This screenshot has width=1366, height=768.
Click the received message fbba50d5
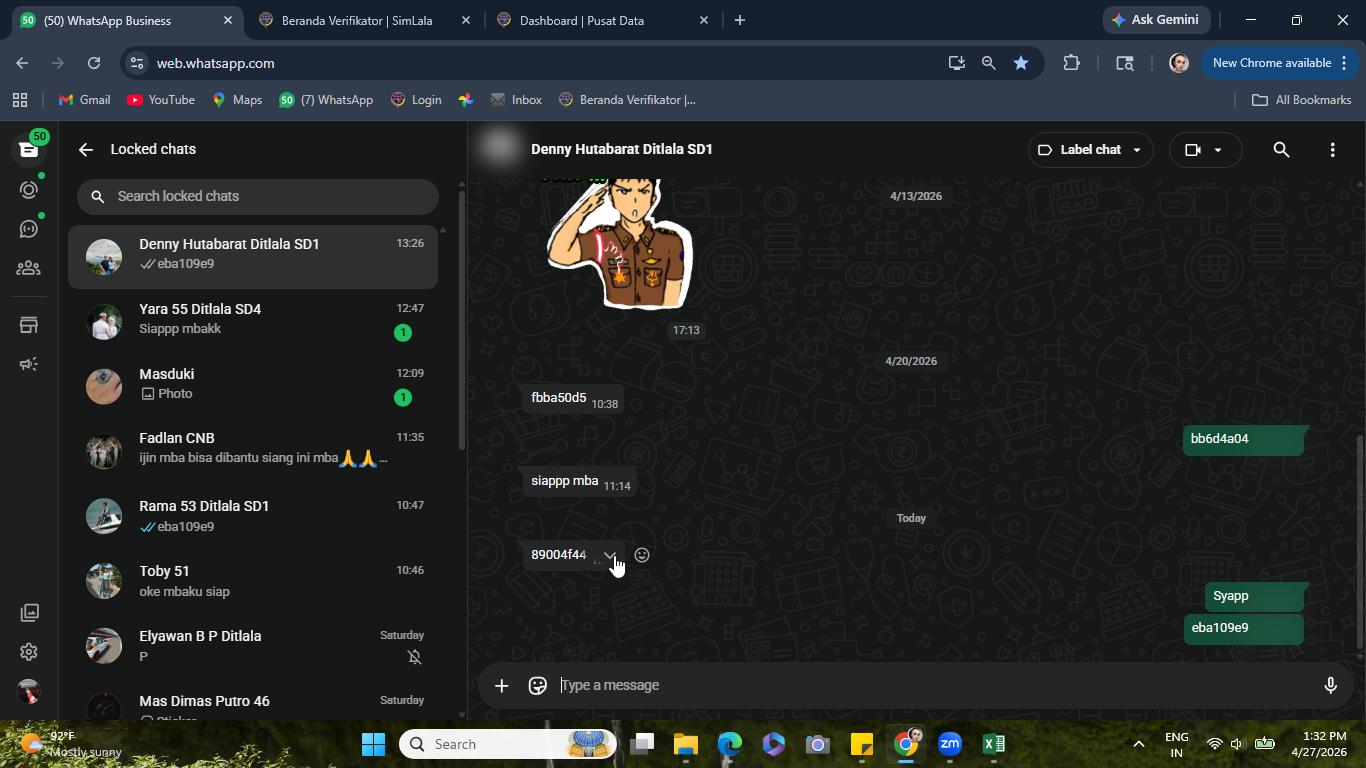coord(573,399)
